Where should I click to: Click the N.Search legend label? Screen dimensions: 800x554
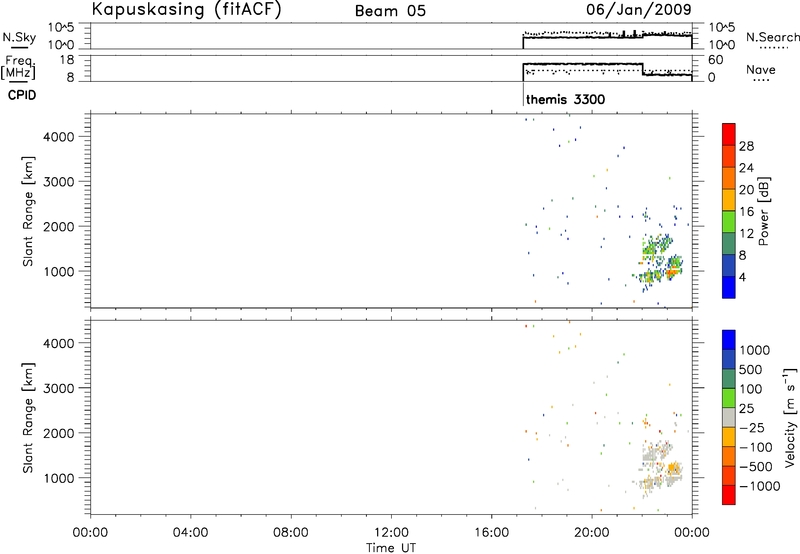(x=772, y=37)
